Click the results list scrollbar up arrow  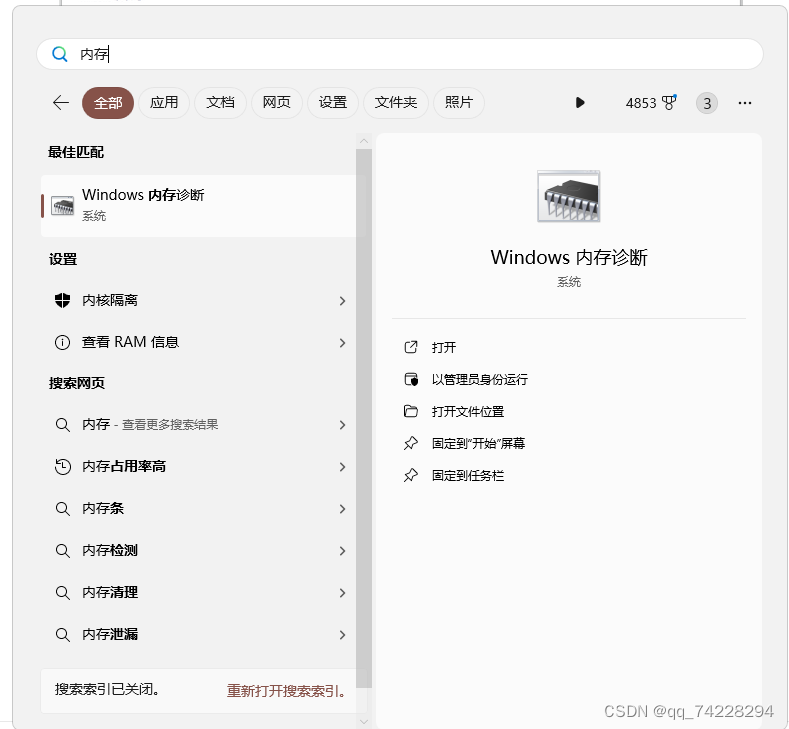click(364, 141)
